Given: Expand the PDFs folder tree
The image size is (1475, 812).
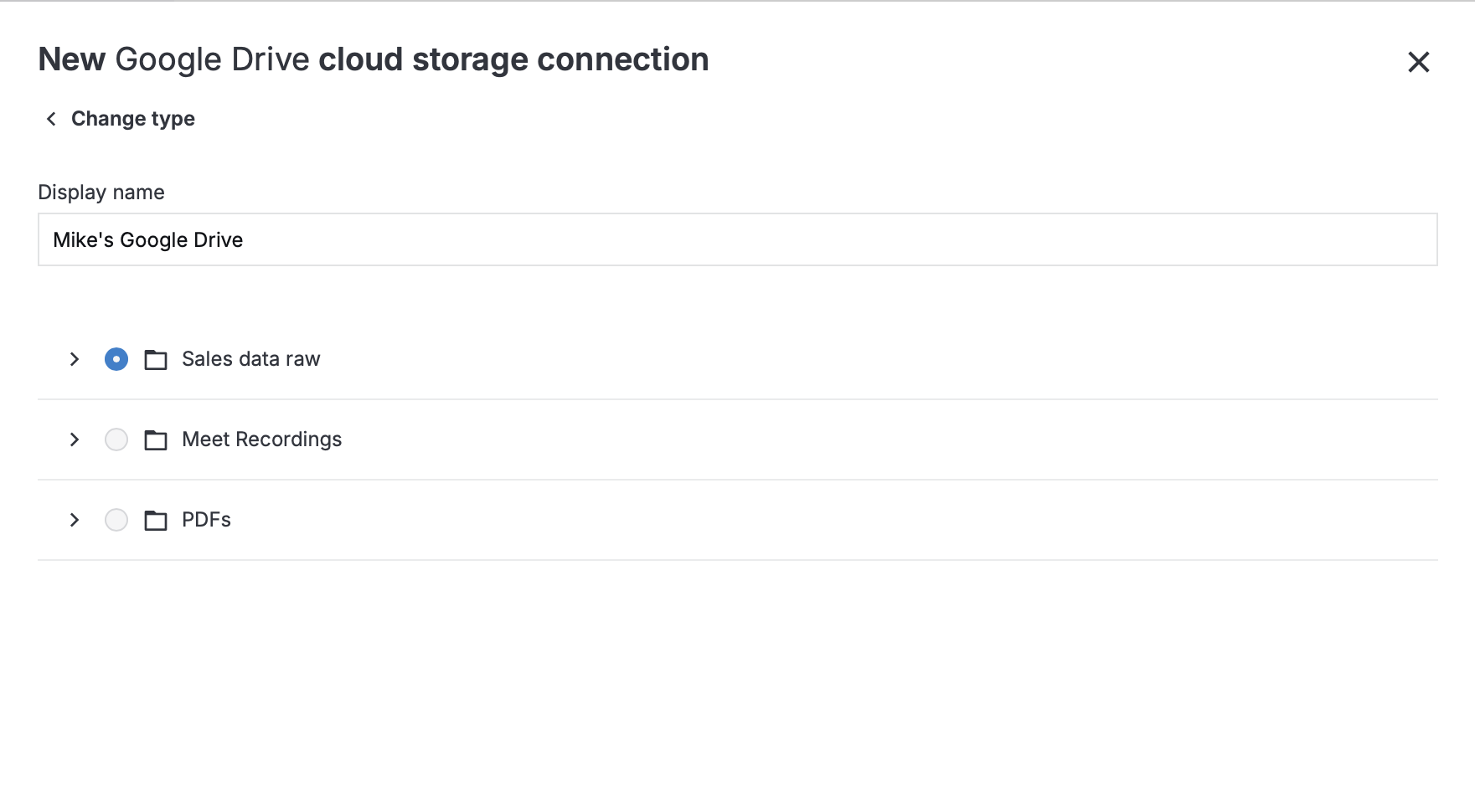Looking at the screenshot, I should pyautogui.click(x=75, y=520).
